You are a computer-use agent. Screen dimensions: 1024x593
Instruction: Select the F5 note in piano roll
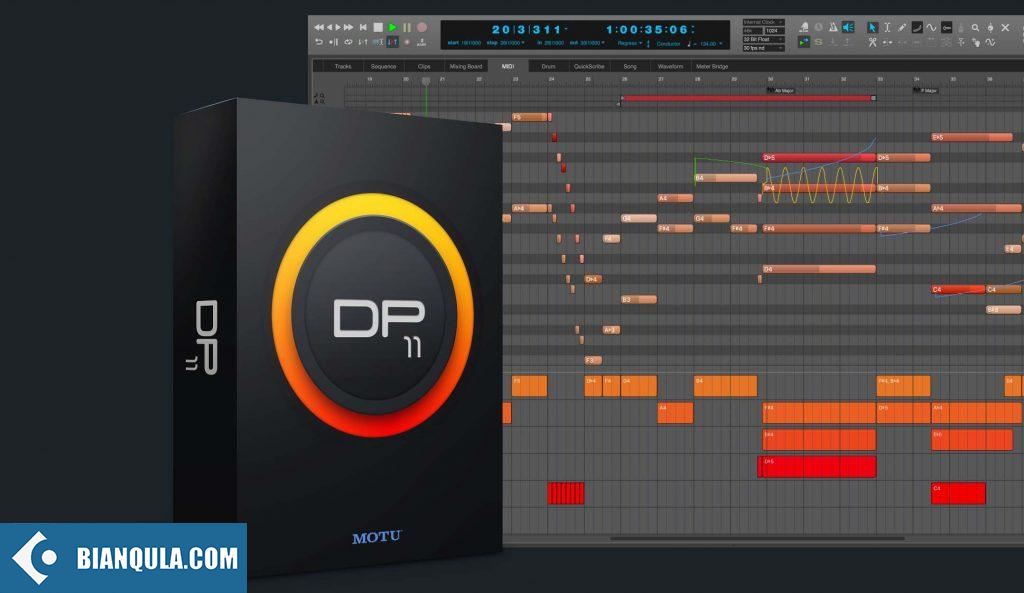pyautogui.click(x=530, y=117)
